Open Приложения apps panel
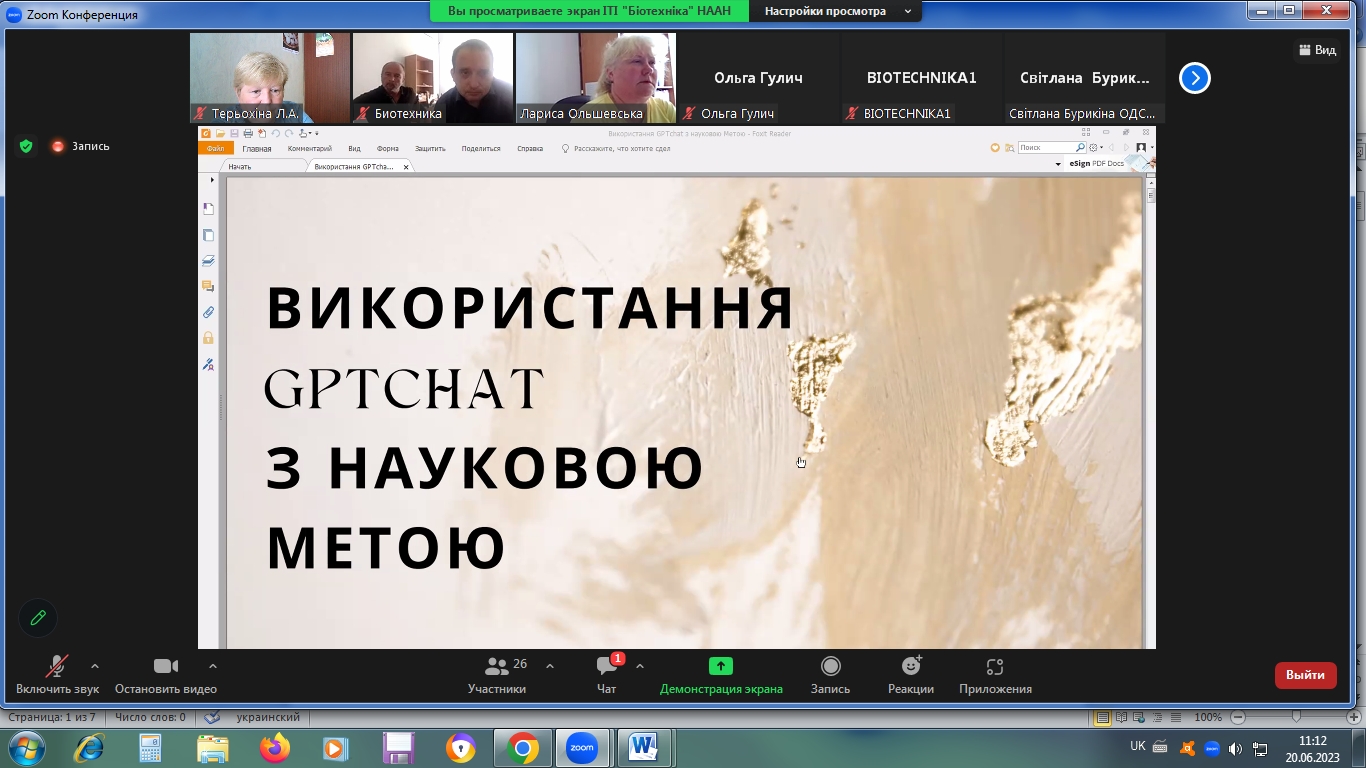This screenshot has height=768, width=1366. tap(995, 675)
